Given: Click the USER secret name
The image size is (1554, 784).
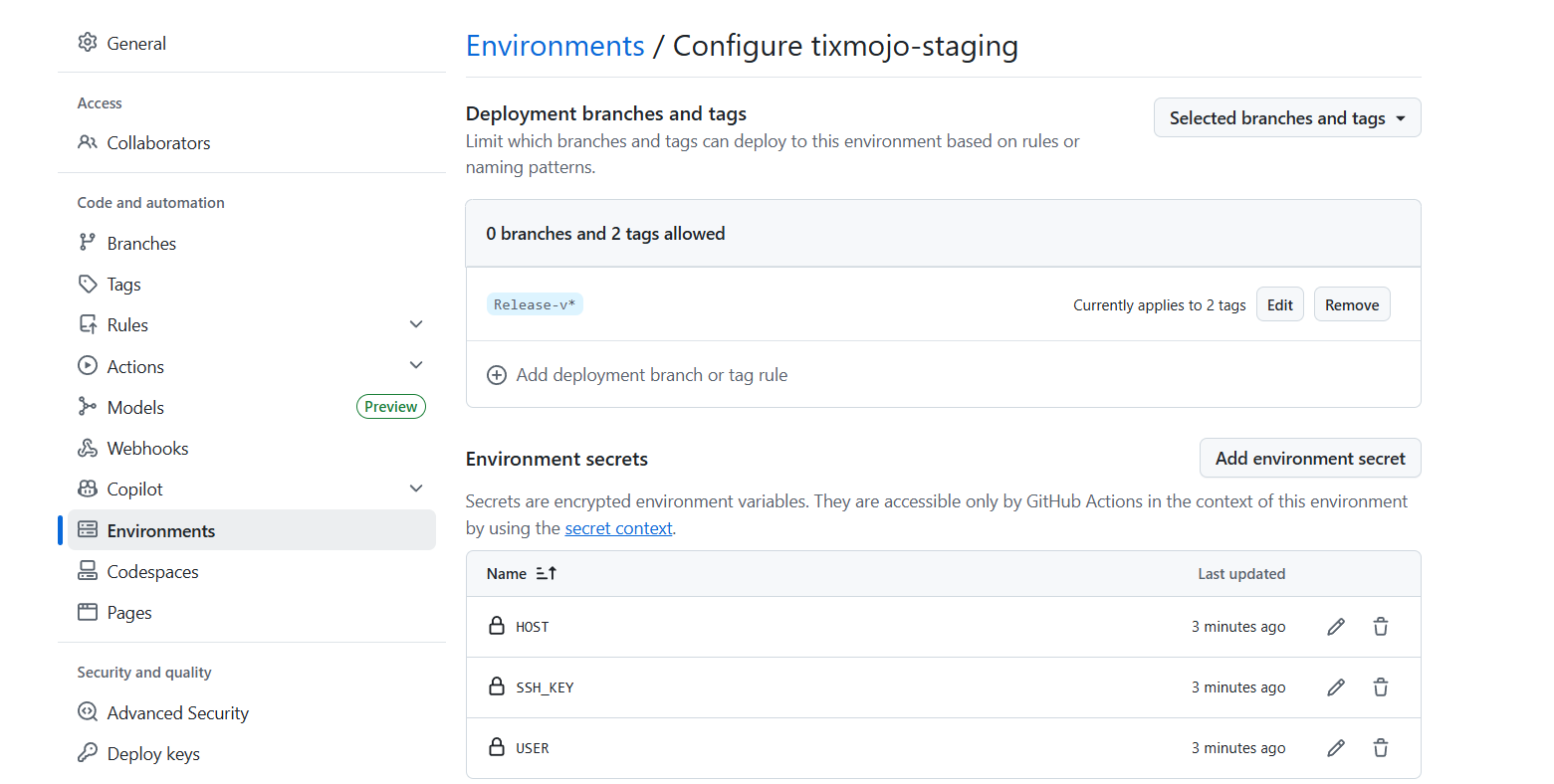Looking at the screenshot, I should (533, 748).
